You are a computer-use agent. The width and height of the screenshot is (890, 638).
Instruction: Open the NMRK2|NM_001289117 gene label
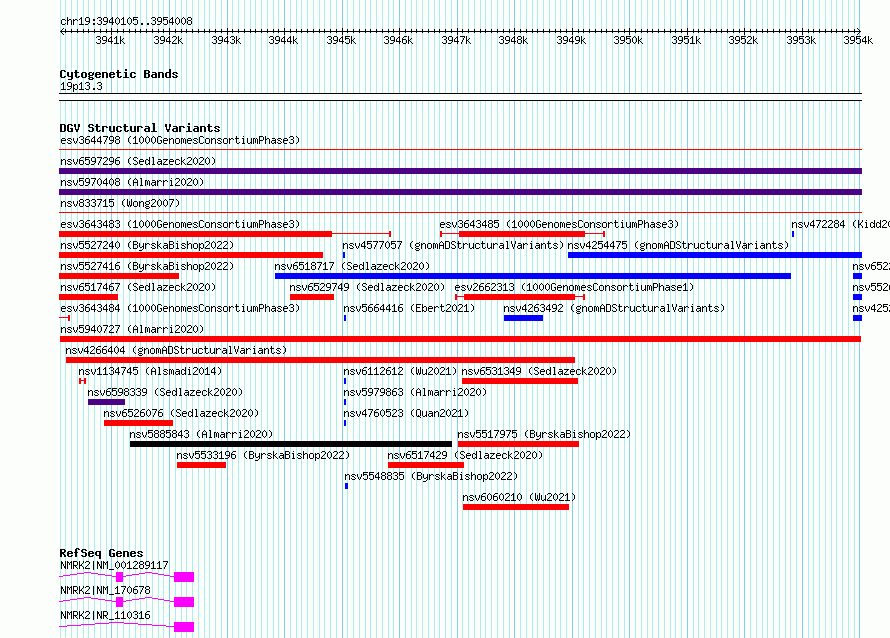[114, 565]
